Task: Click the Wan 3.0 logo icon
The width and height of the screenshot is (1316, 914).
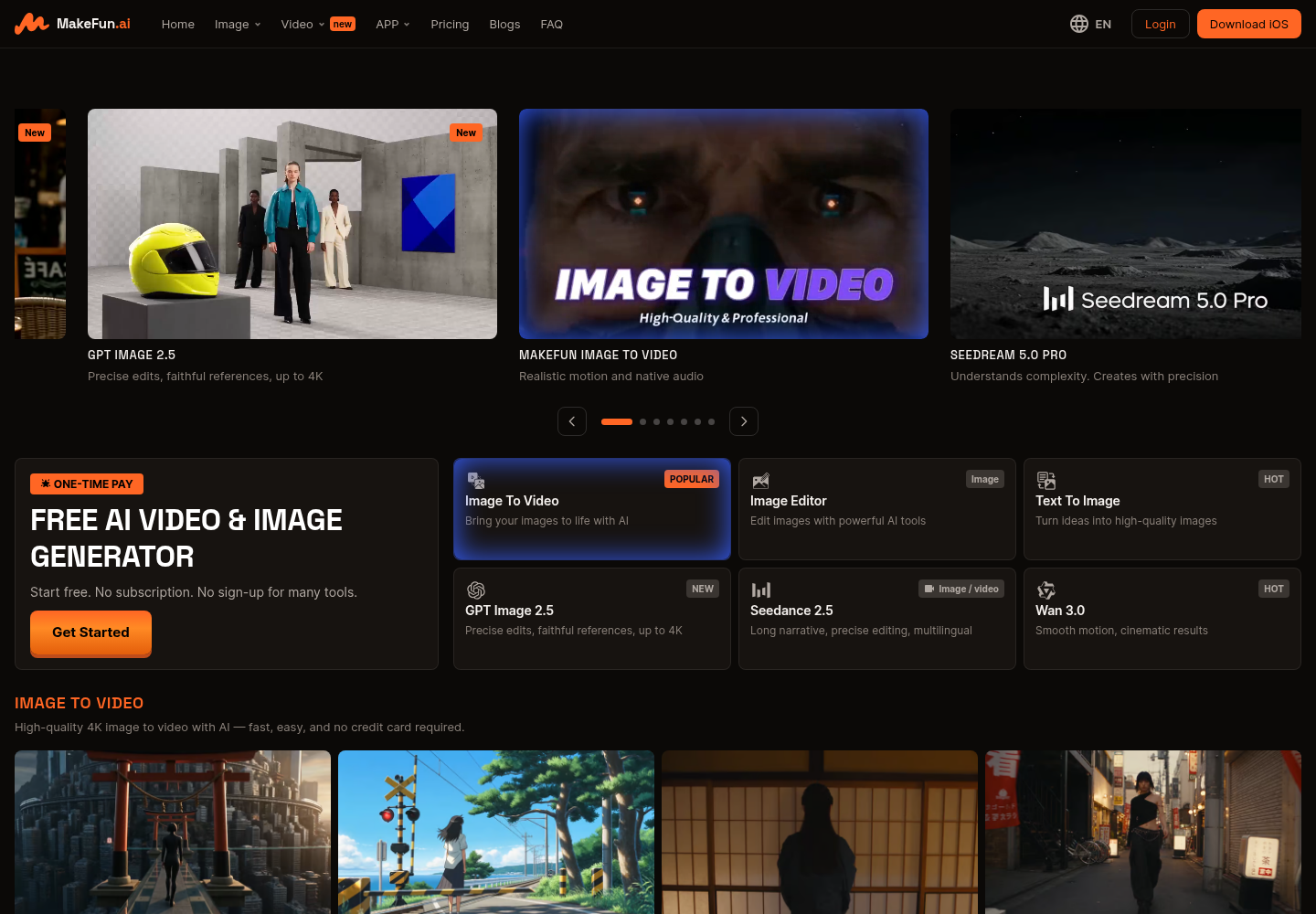Action: point(1046,590)
